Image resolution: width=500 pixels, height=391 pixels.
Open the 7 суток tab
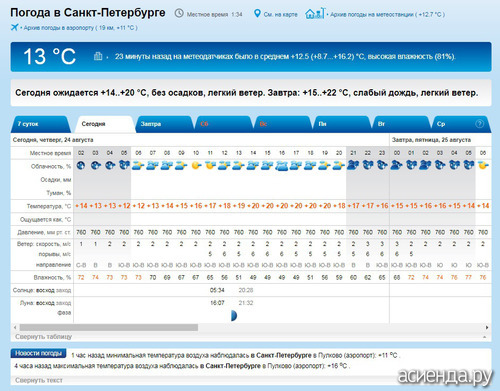(x=28, y=124)
